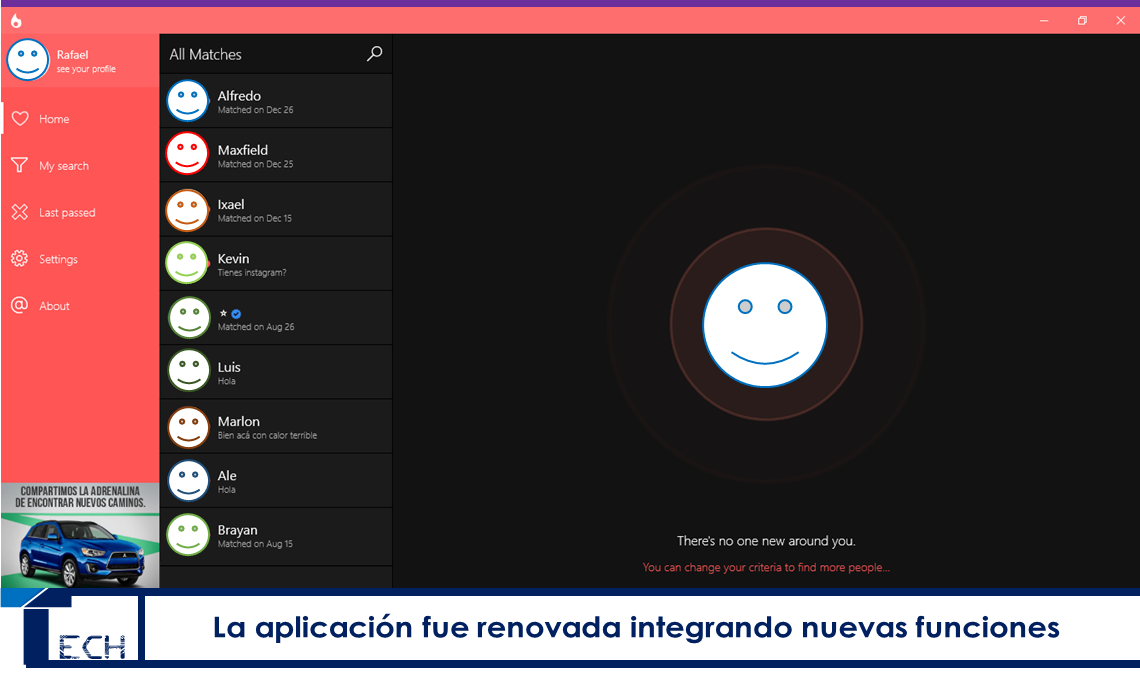The image size is (1140, 682).
Task: Select the star icon next to the verified match
Action: tap(222, 314)
